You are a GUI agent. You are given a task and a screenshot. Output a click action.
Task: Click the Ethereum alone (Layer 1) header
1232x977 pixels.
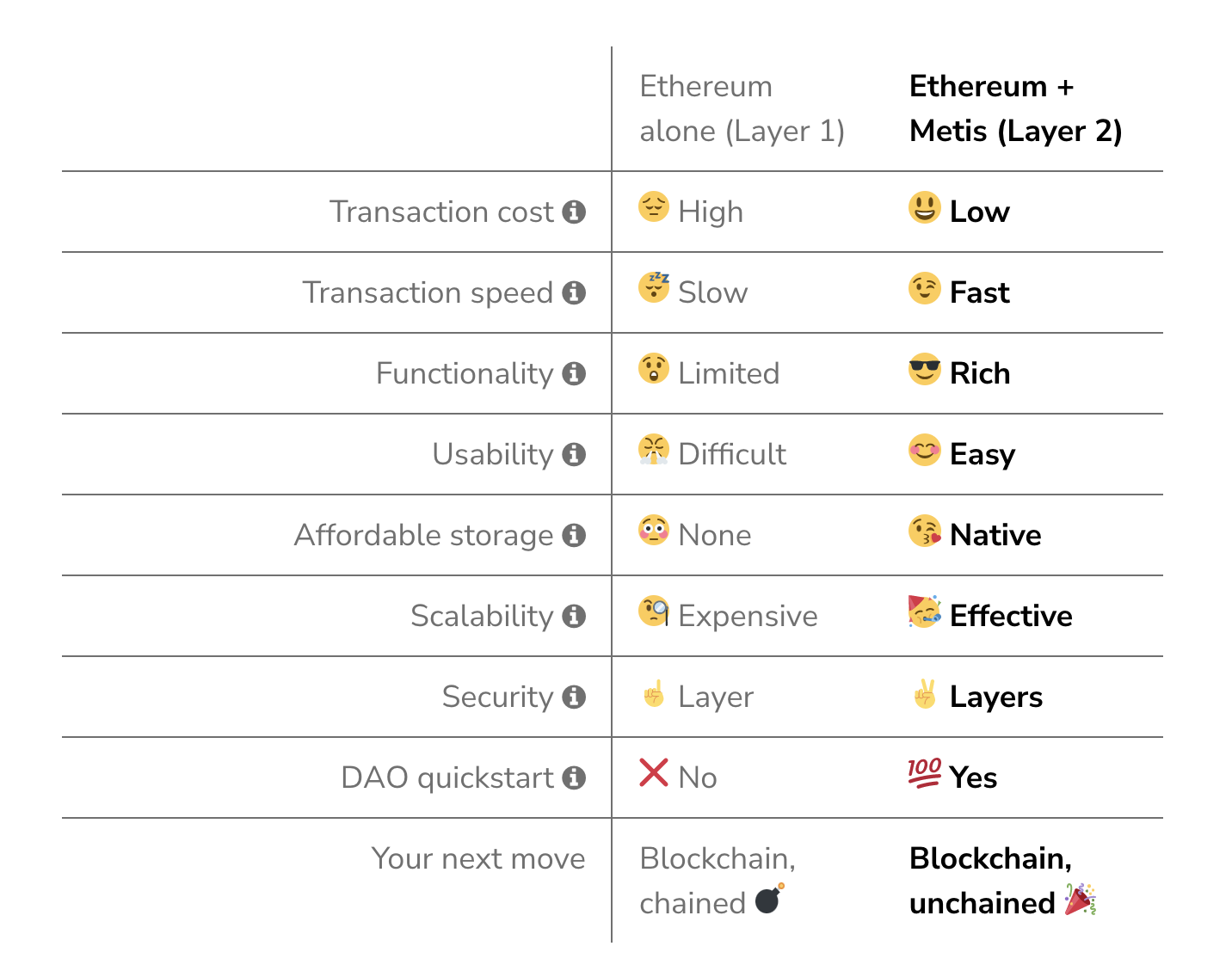(742, 108)
